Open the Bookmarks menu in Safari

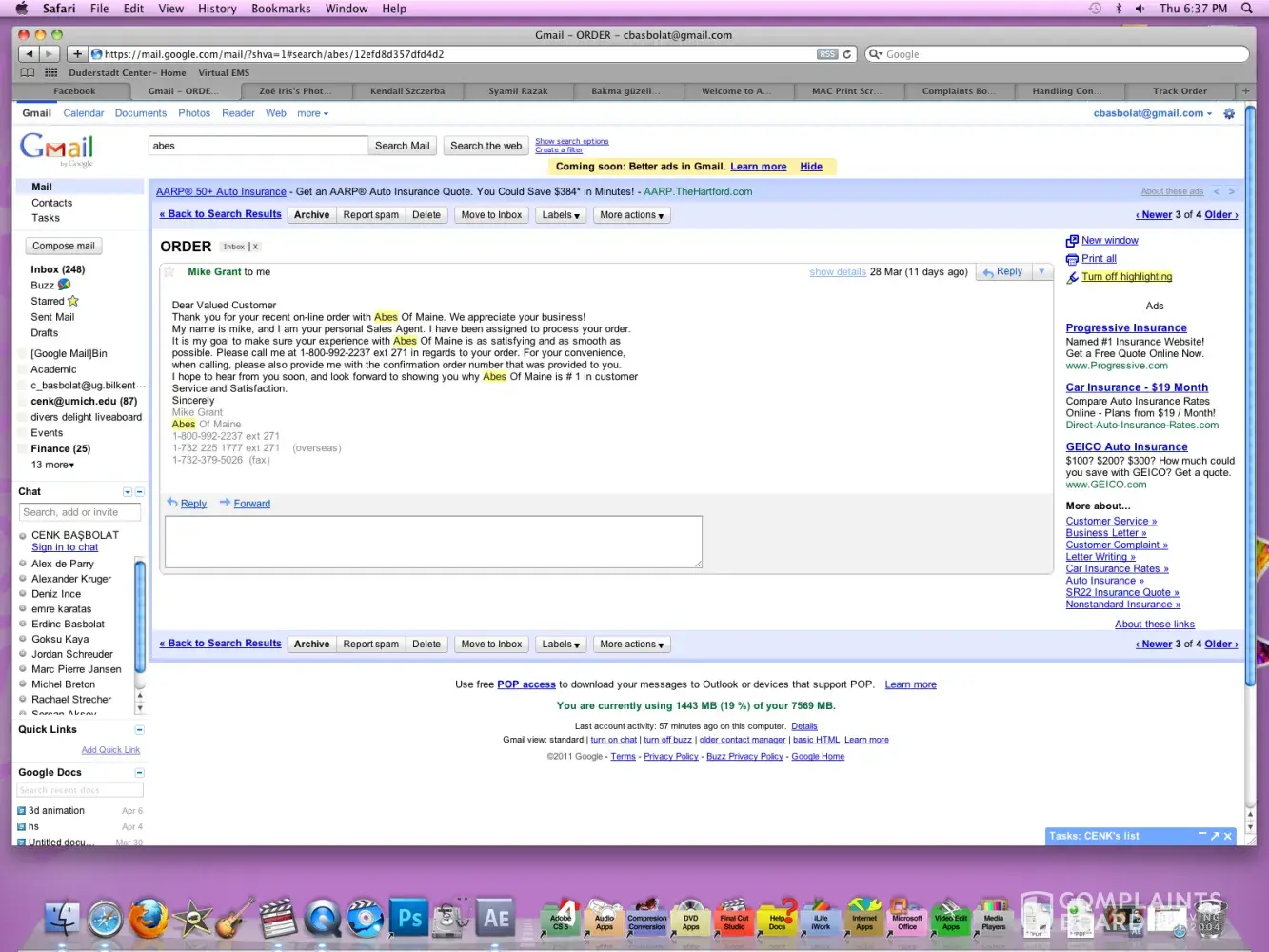281,9
